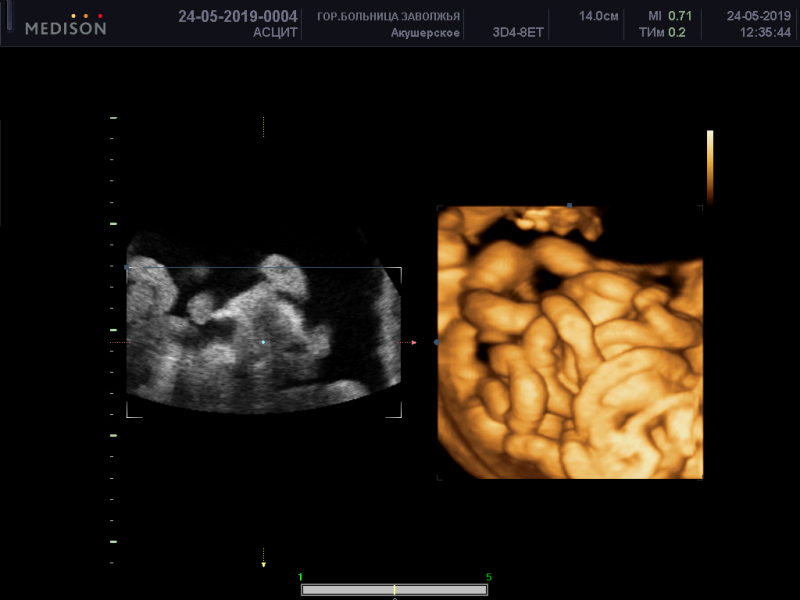Screen dimensions: 800x600
Task: Click the 2D grayscale ultrasound image
Action: click(263, 321)
